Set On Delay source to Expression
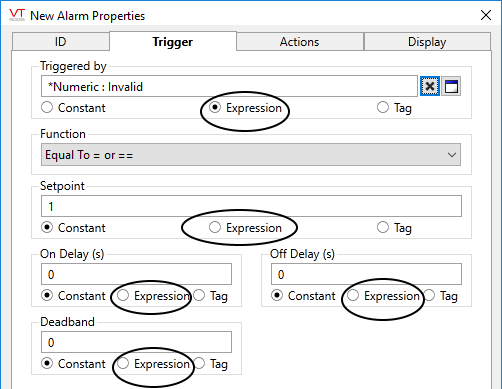 (x=153, y=296)
